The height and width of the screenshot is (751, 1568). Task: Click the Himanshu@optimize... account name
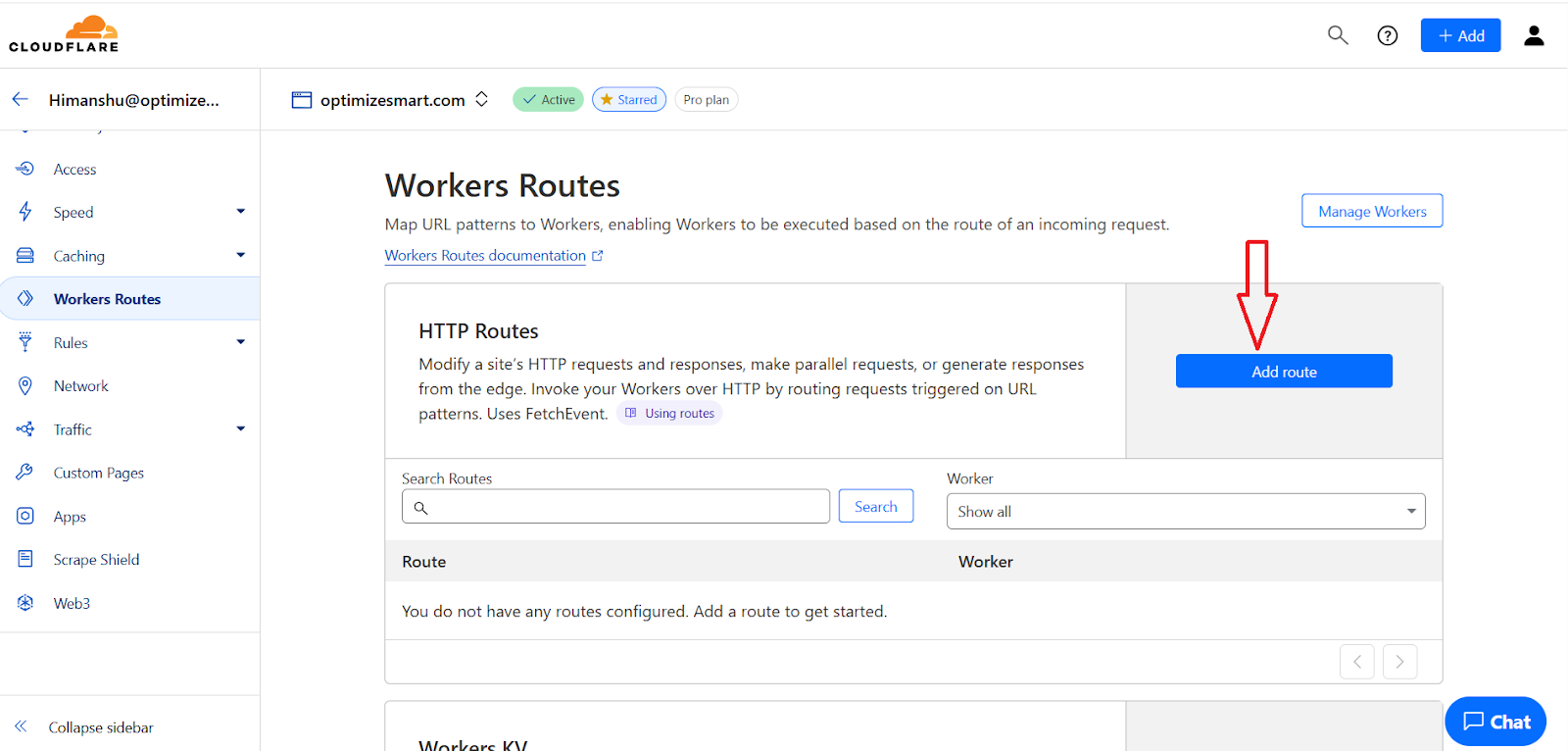(x=134, y=100)
